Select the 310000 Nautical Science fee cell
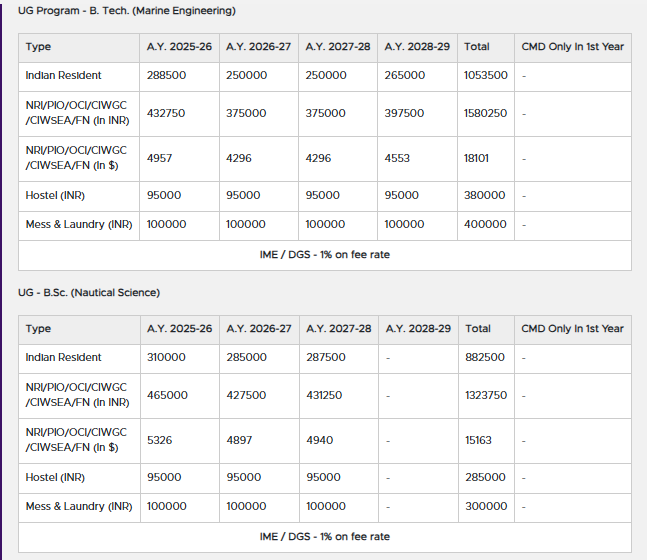The image size is (647, 560). pos(167,358)
